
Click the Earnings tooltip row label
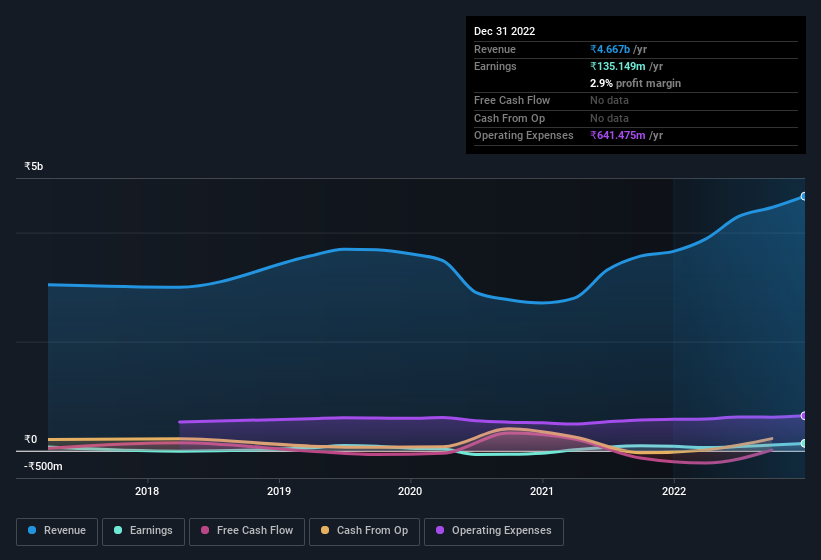[495, 66]
